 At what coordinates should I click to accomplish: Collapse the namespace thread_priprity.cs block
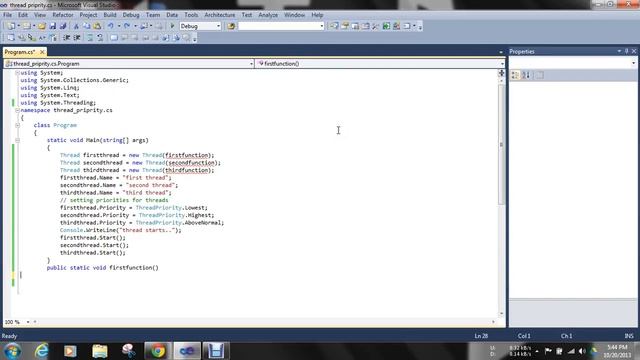tap(17, 110)
